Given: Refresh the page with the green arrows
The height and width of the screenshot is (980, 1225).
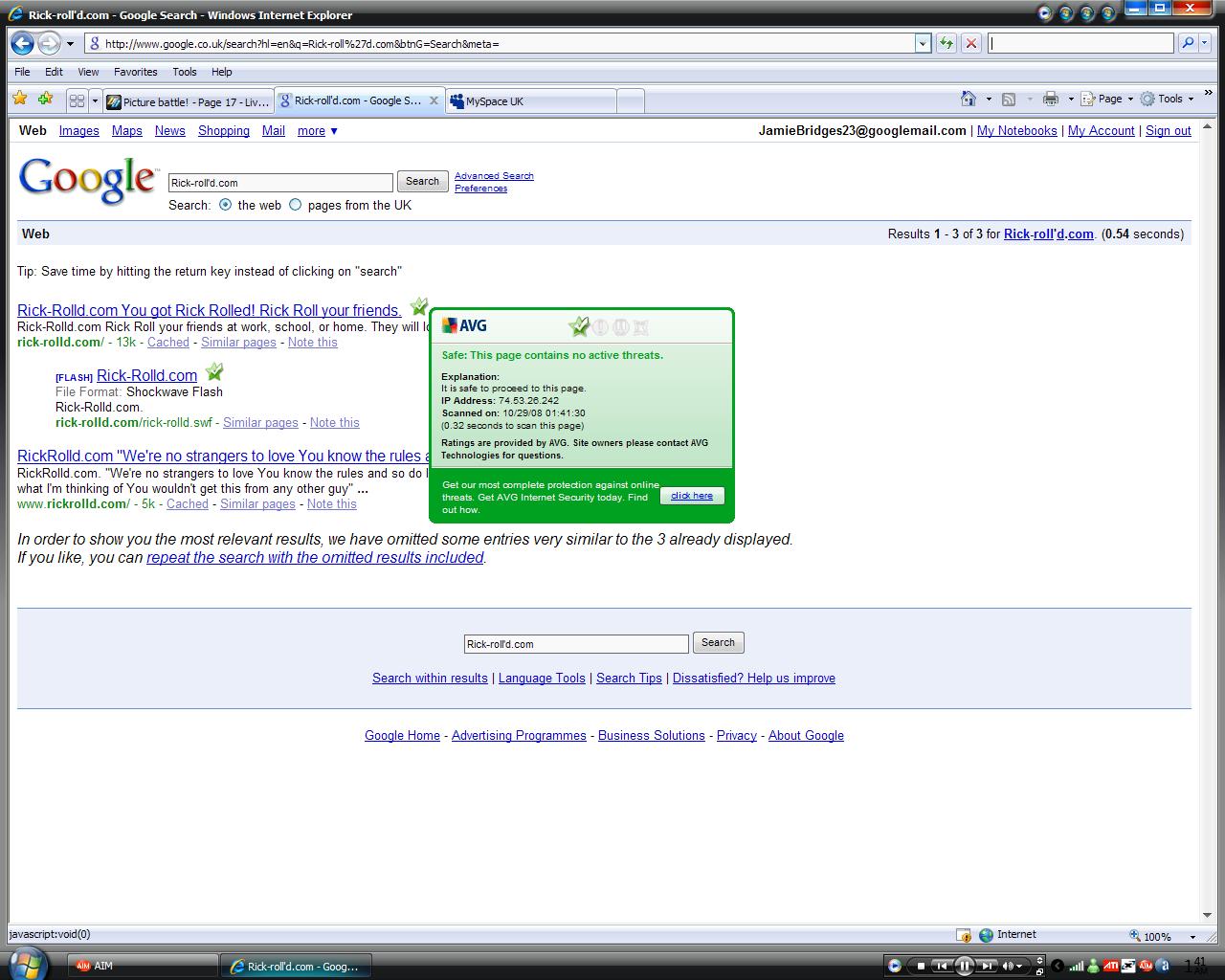Looking at the screenshot, I should (x=946, y=43).
